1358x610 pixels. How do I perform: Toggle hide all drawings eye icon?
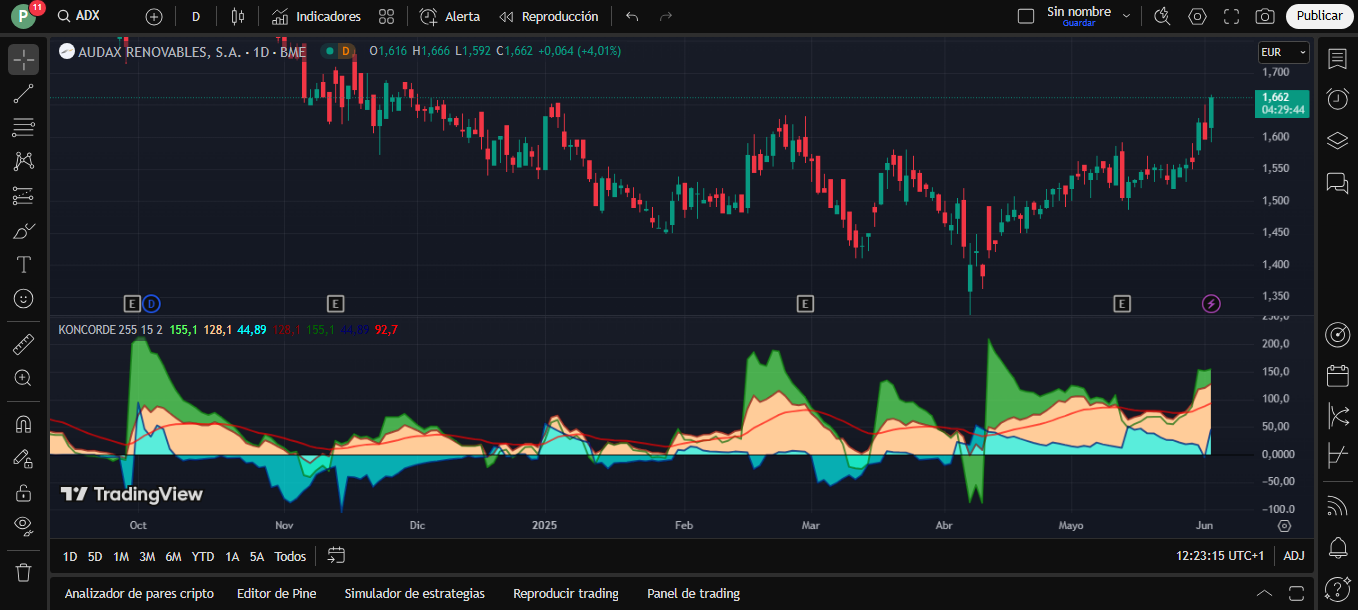click(x=24, y=525)
